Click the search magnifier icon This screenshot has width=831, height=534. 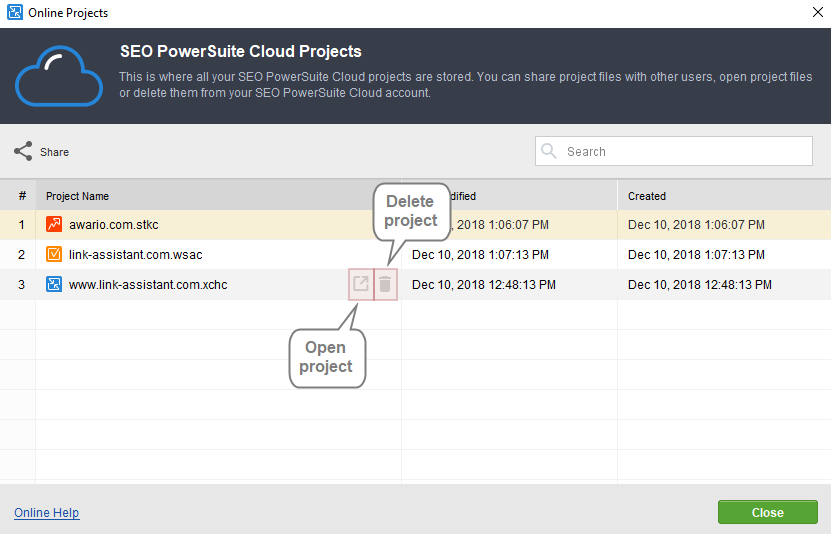549,151
